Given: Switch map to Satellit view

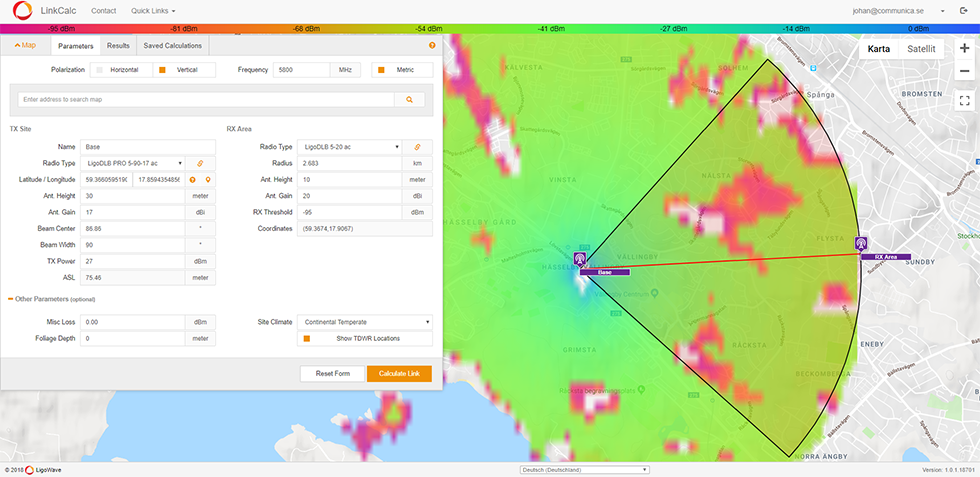Looking at the screenshot, I should tap(921, 50).
